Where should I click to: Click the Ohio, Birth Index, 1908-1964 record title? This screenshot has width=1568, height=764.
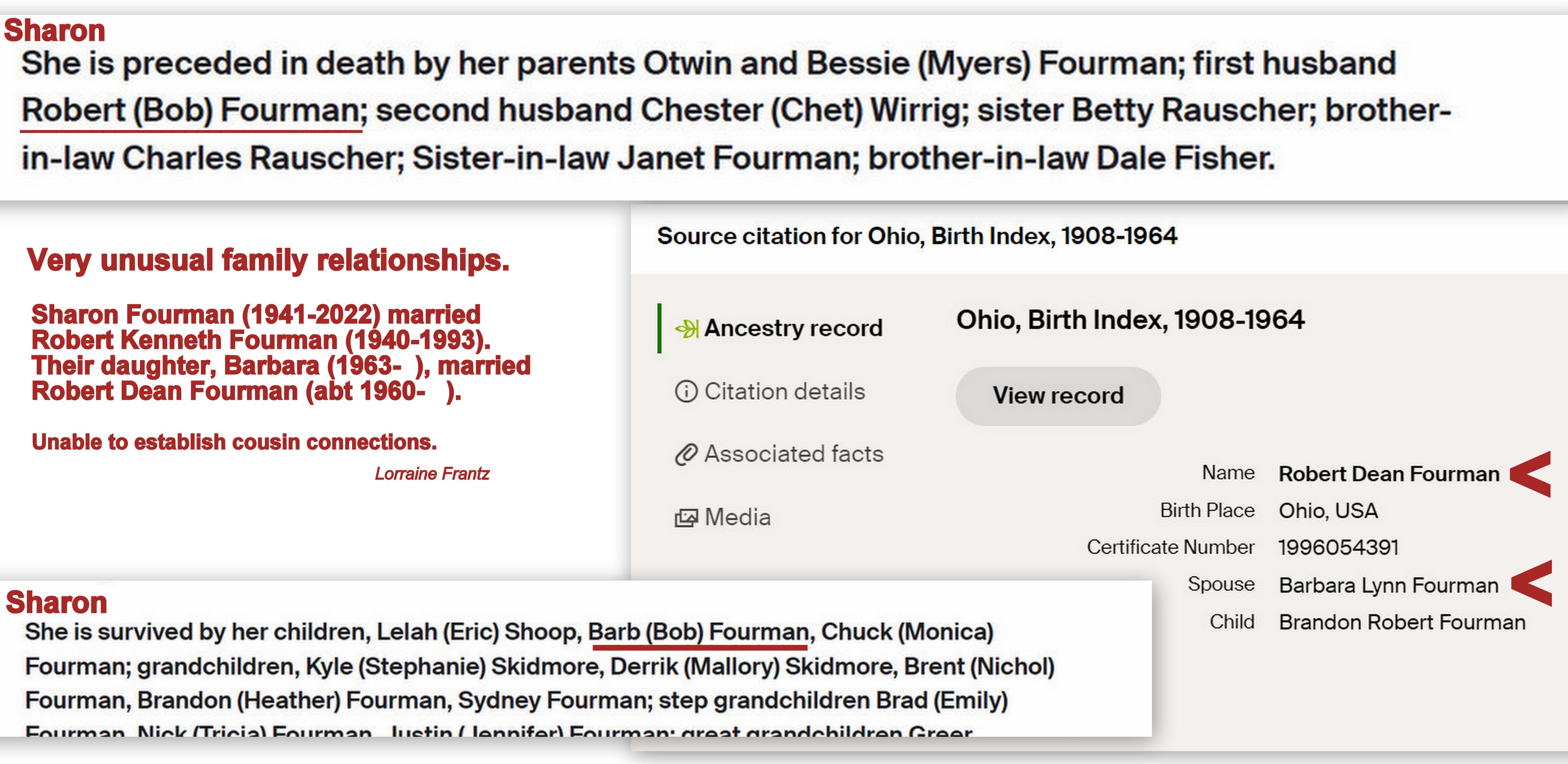click(1130, 320)
